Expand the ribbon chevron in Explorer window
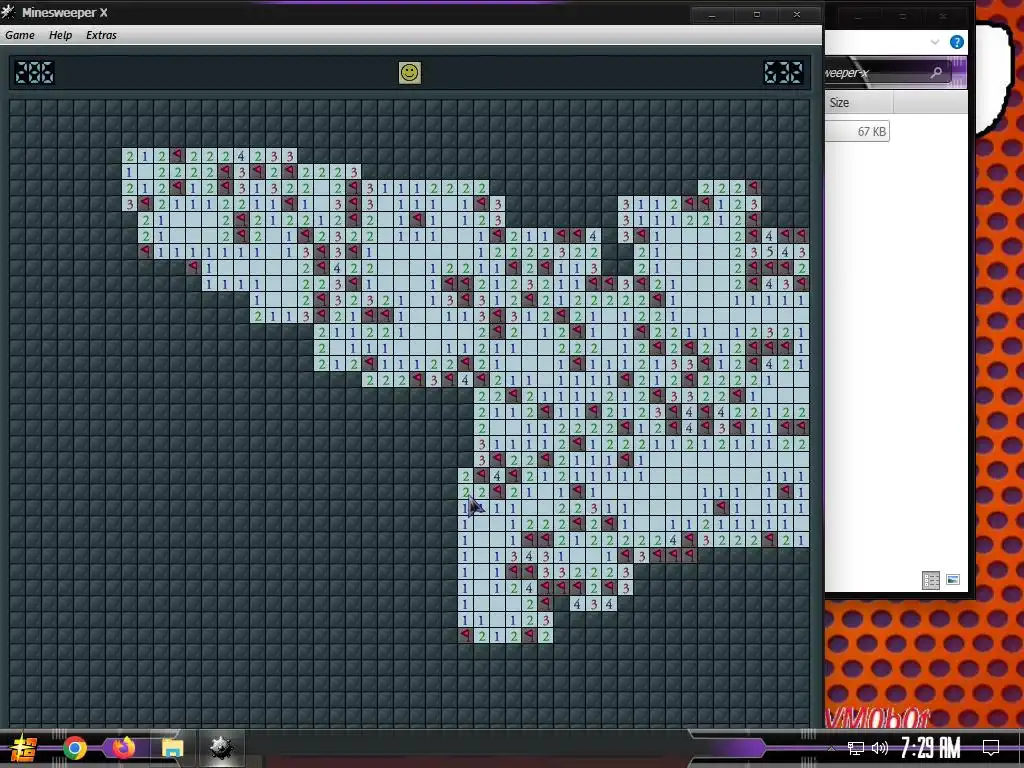The width and height of the screenshot is (1024, 768). tap(935, 42)
